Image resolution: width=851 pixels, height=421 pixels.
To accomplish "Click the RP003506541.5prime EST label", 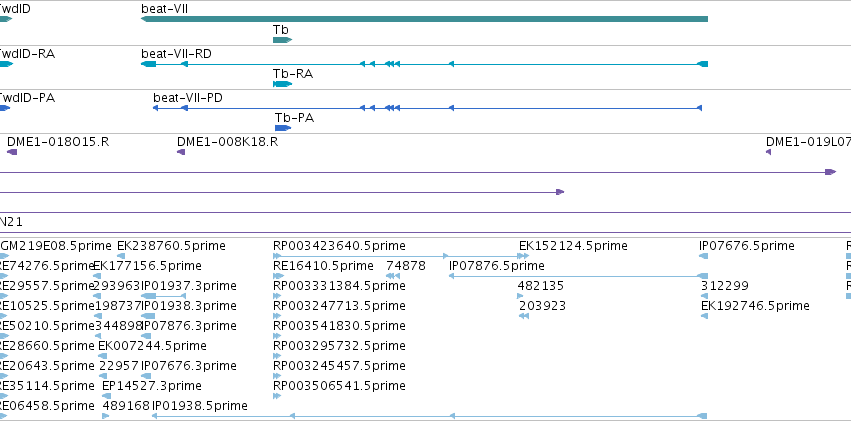I will (339, 386).
